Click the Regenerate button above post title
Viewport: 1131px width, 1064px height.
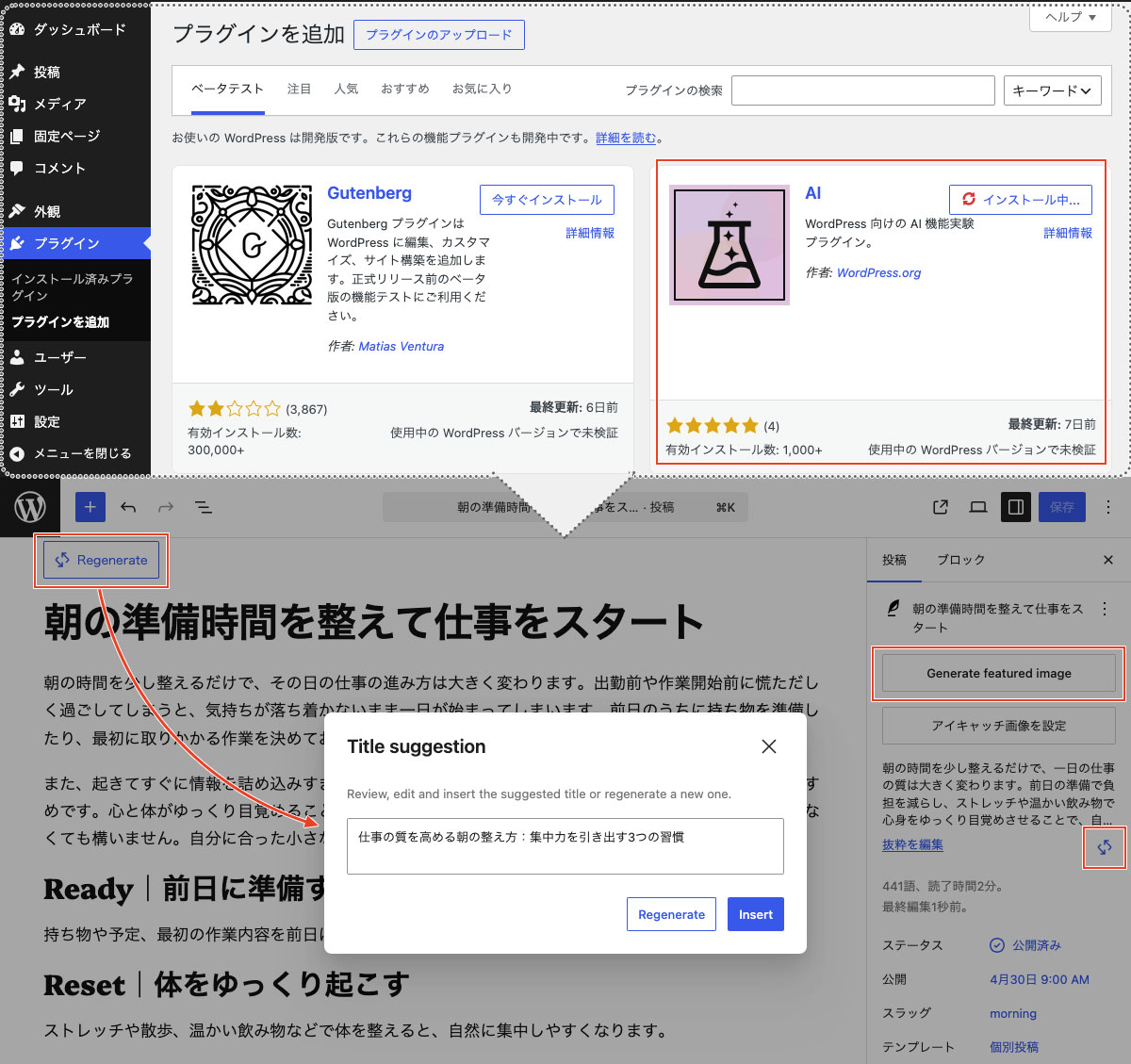(102, 560)
